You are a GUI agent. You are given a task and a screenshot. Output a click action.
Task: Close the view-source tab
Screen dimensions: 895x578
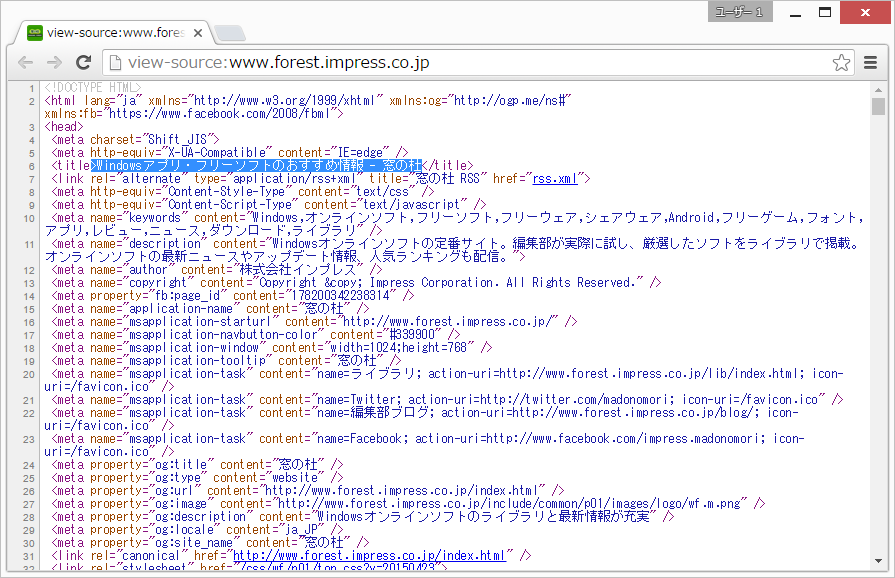196,31
